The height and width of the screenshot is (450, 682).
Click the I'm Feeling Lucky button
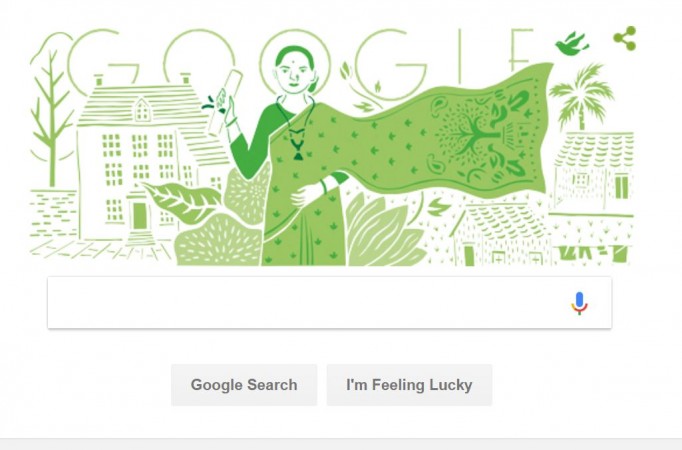(409, 385)
